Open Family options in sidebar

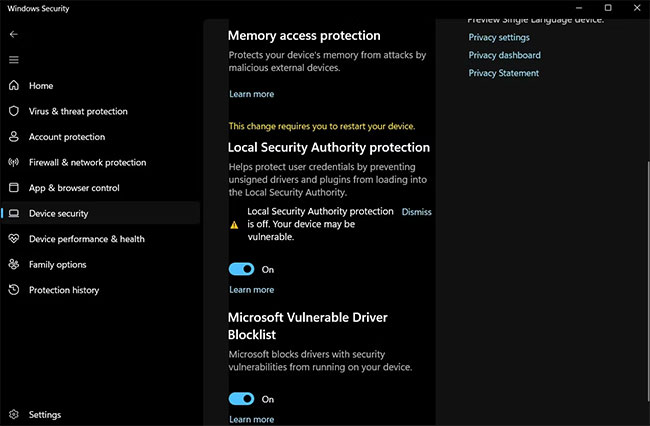pyautogui.click(x=58, y=265)
